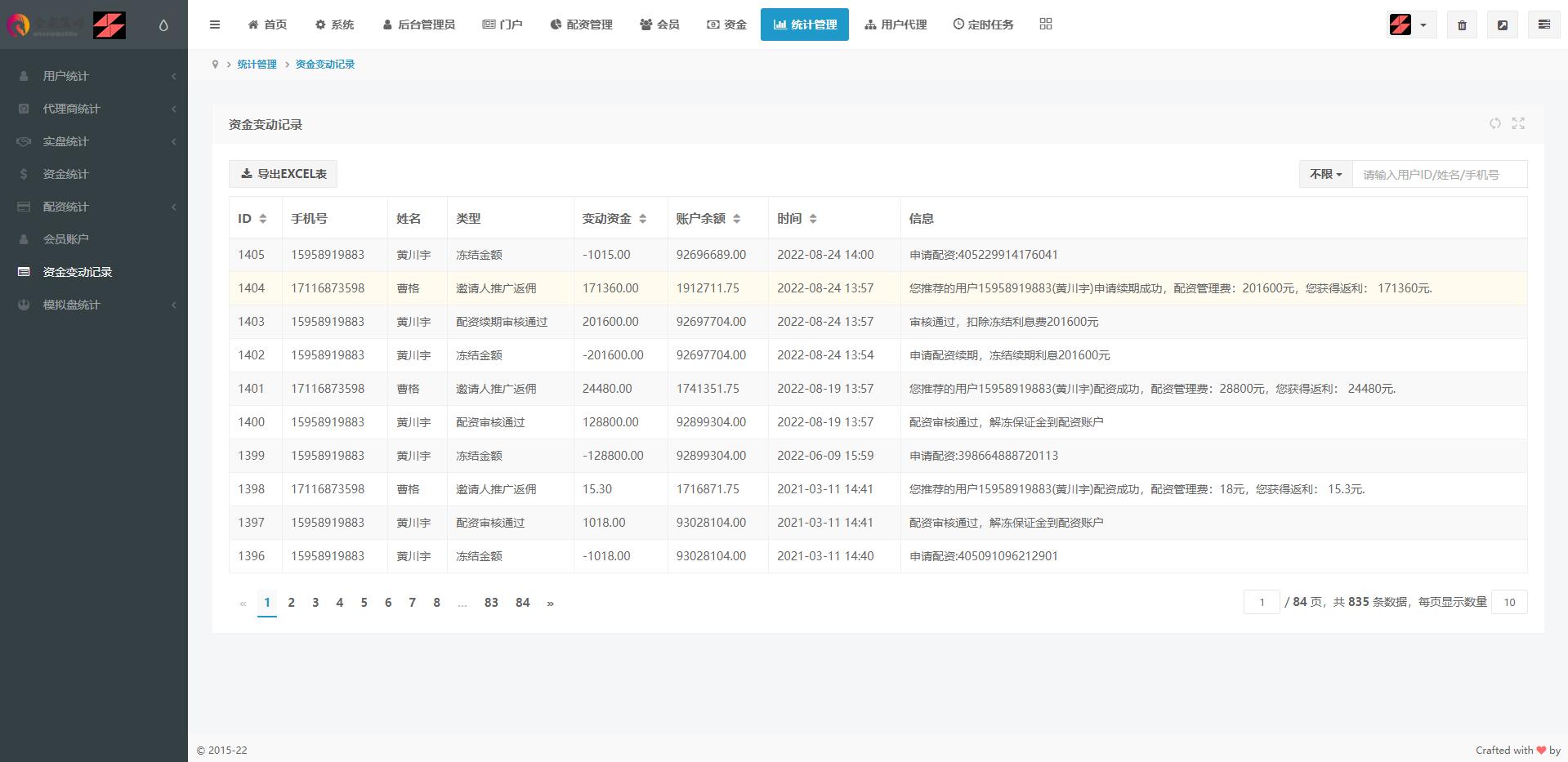
Task: Click the 资金统计 sidebar icon
Action: 23,174
